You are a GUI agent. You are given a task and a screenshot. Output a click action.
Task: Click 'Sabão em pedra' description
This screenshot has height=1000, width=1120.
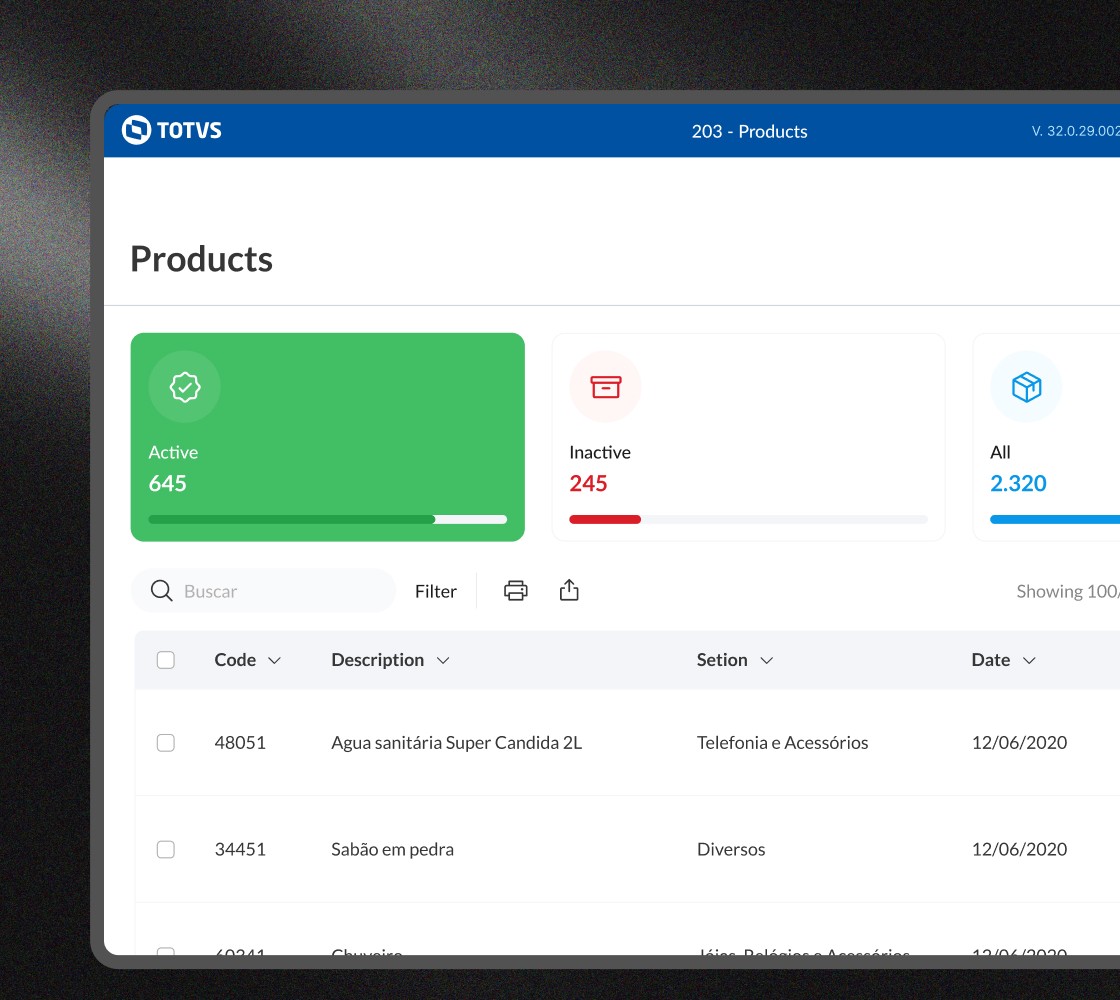click(392, 849)
